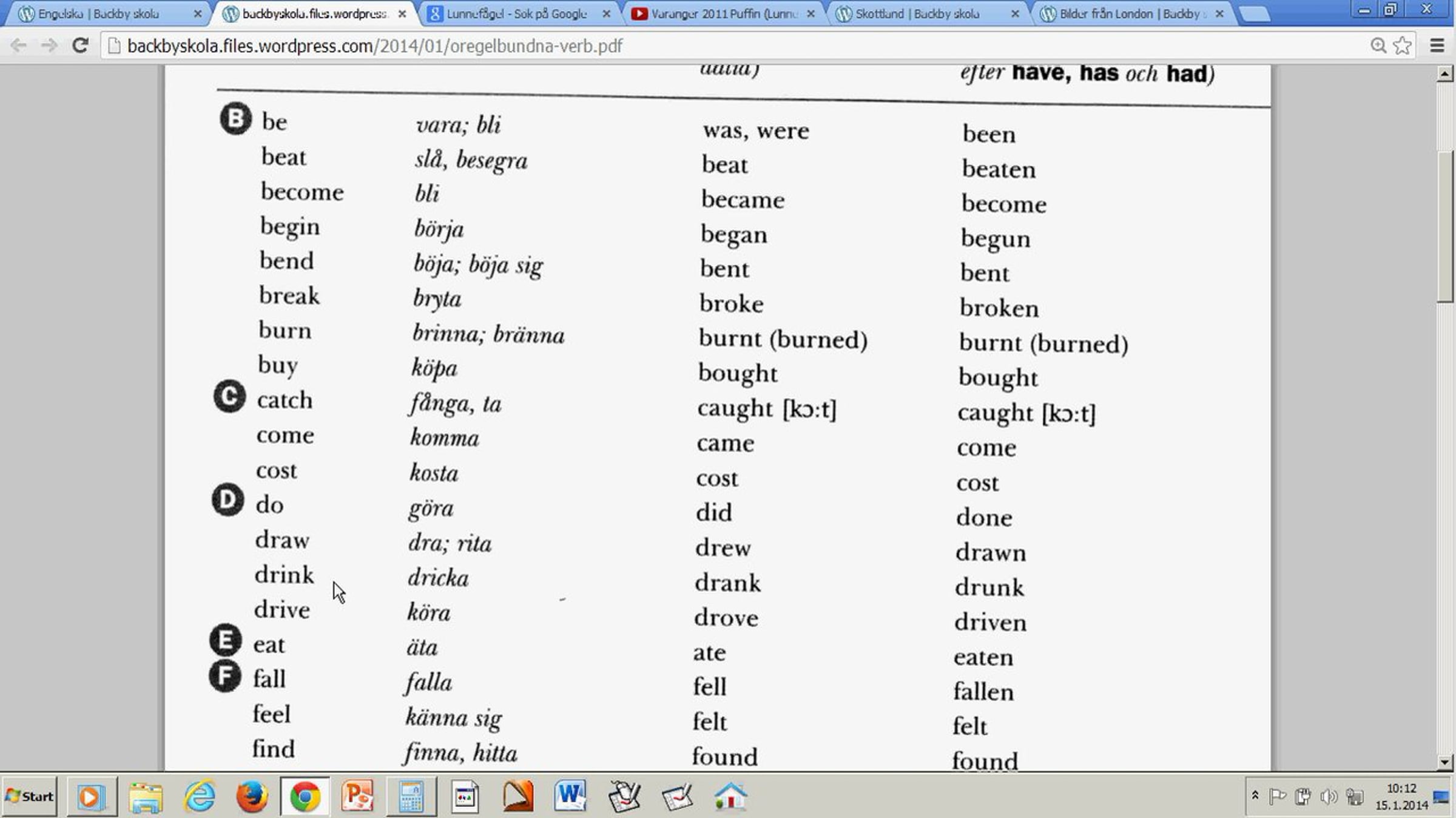Viewport: 1456px width, 818px height.
Task: Click the verb 'catch' beside letter C
Action: click(285, 400)
